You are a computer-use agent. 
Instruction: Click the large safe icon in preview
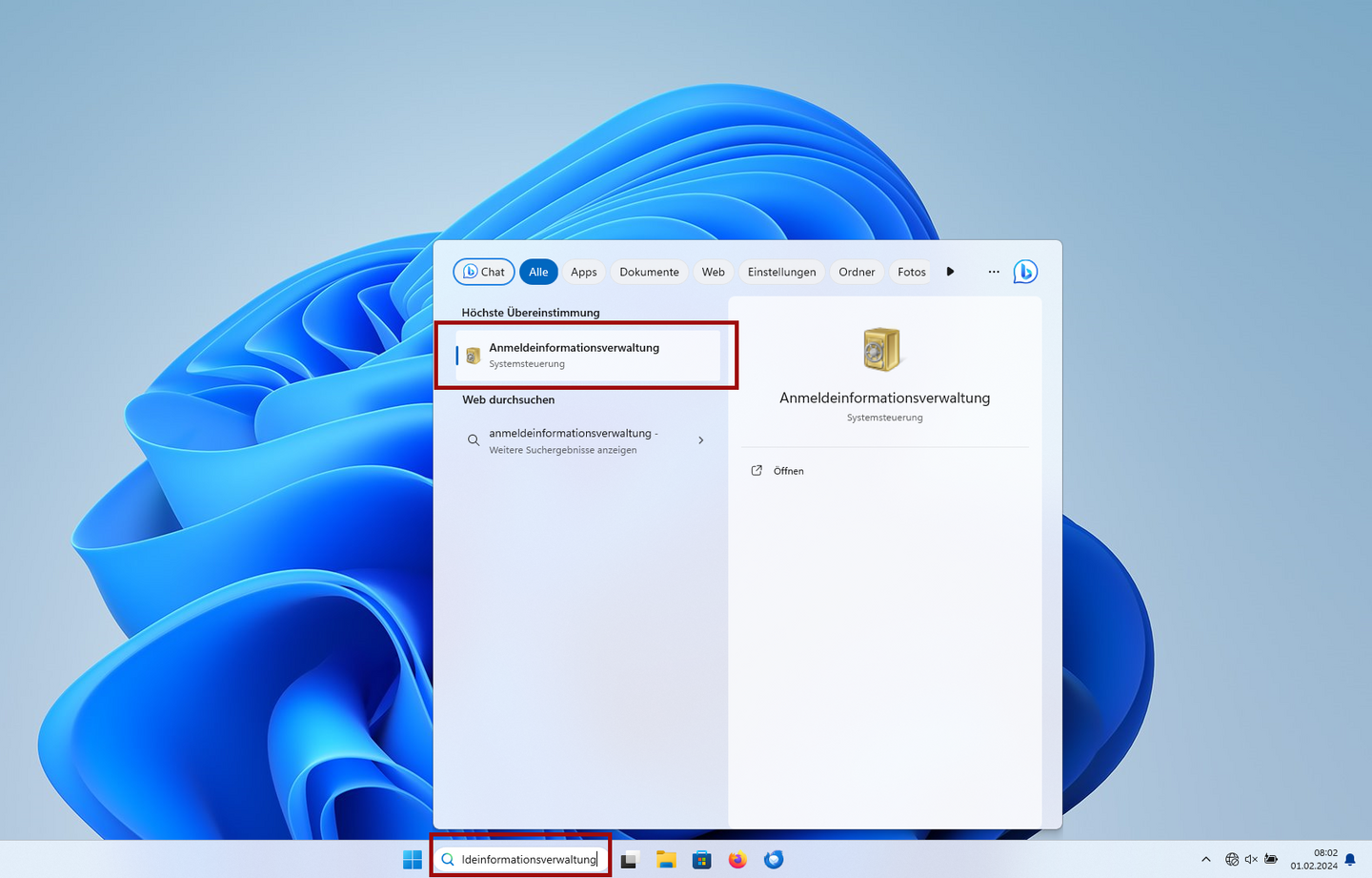882,349
